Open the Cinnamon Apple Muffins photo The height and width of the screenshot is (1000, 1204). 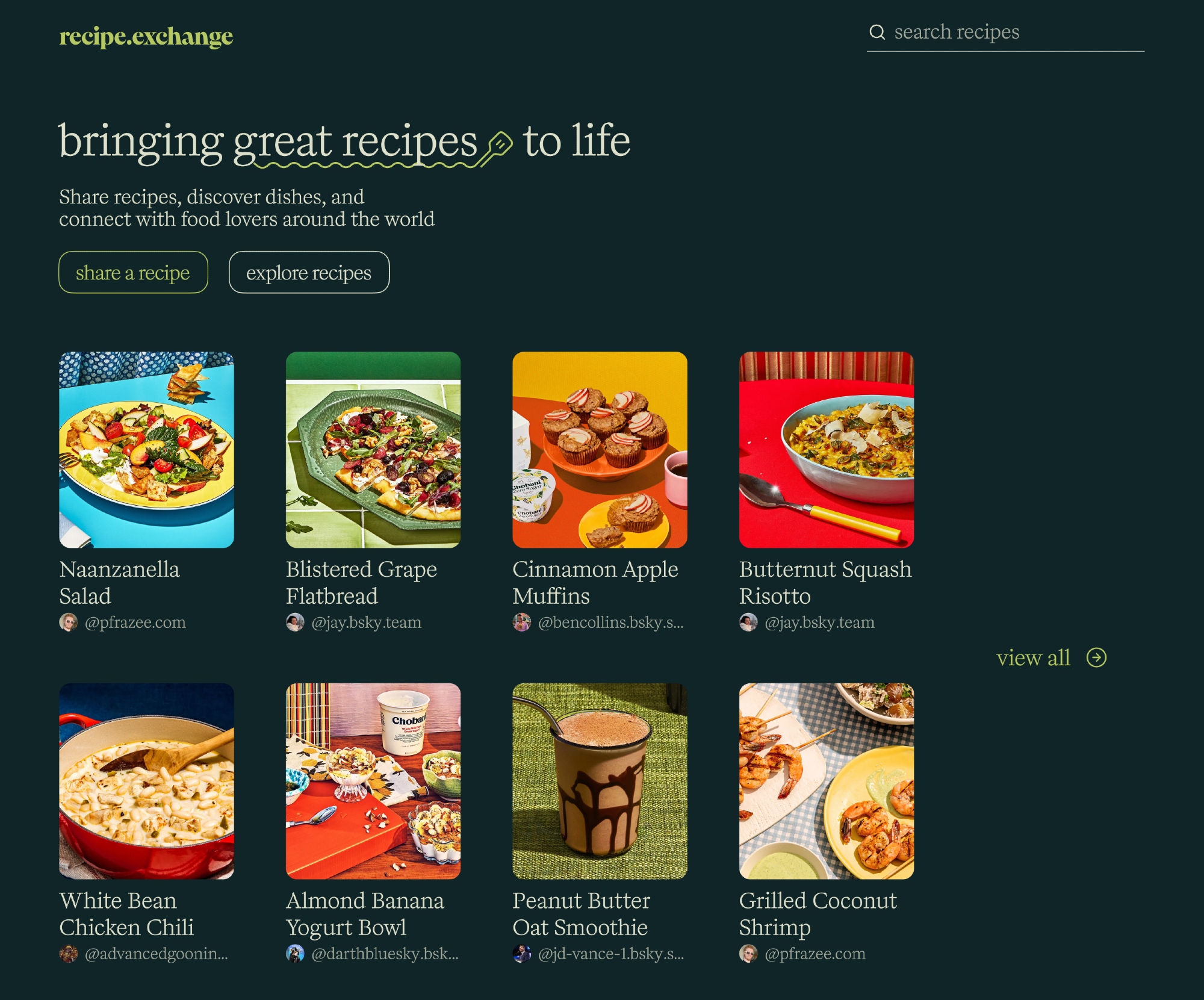600,450
